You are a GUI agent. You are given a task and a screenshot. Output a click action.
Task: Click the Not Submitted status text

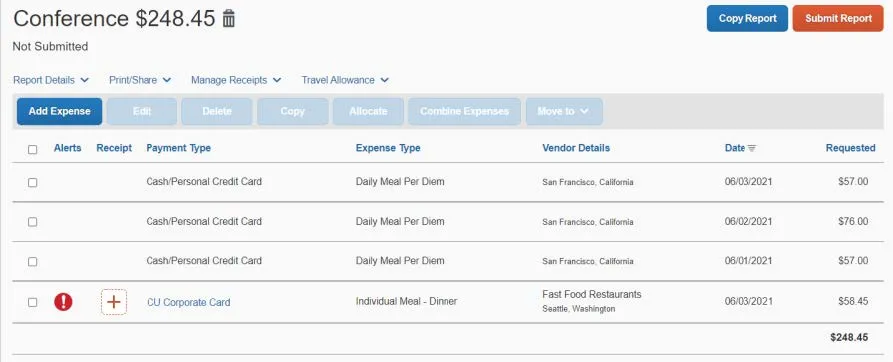50,47
